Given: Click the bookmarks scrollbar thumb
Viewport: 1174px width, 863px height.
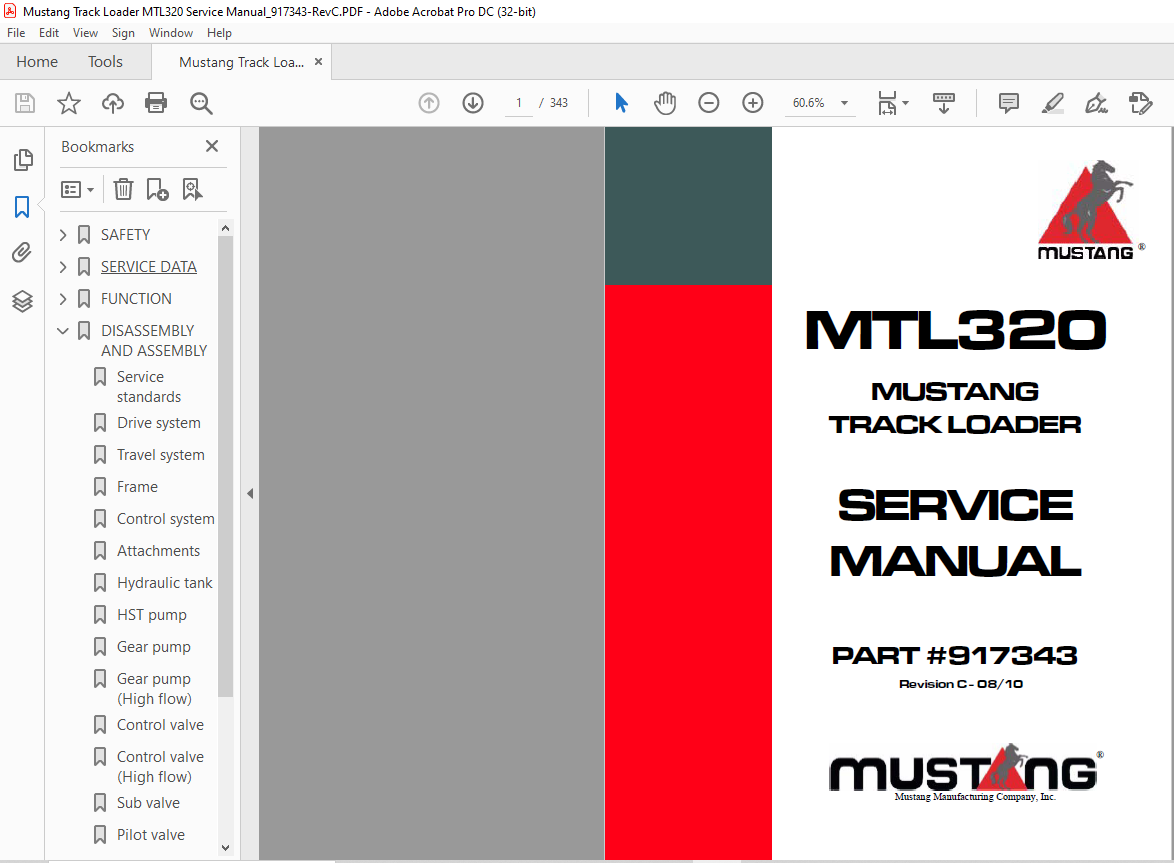Looking at the screenshot, I should pyautogui.click(x=225, y=466).
